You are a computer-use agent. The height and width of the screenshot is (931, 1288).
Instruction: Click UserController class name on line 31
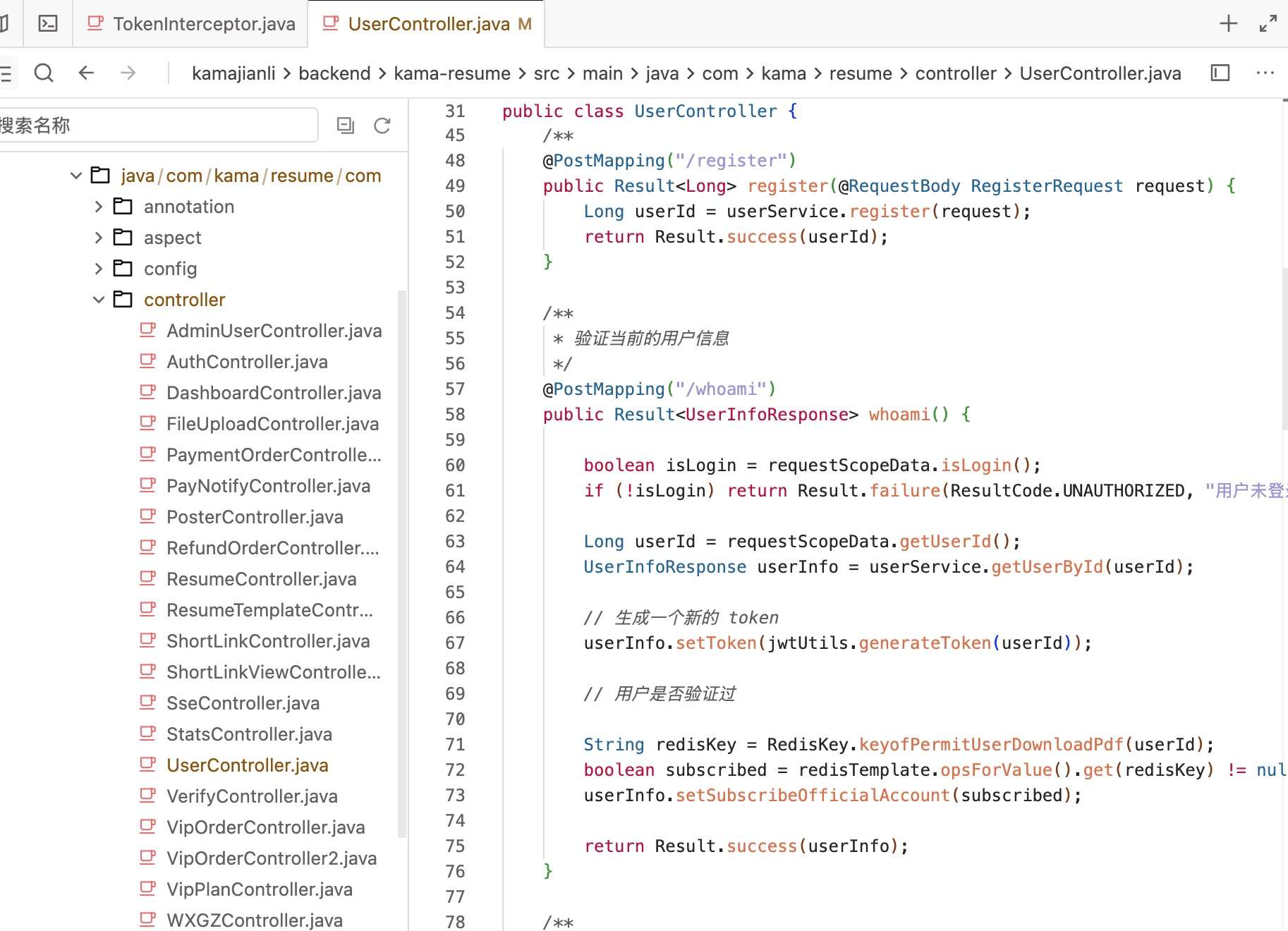click(705, 111)
